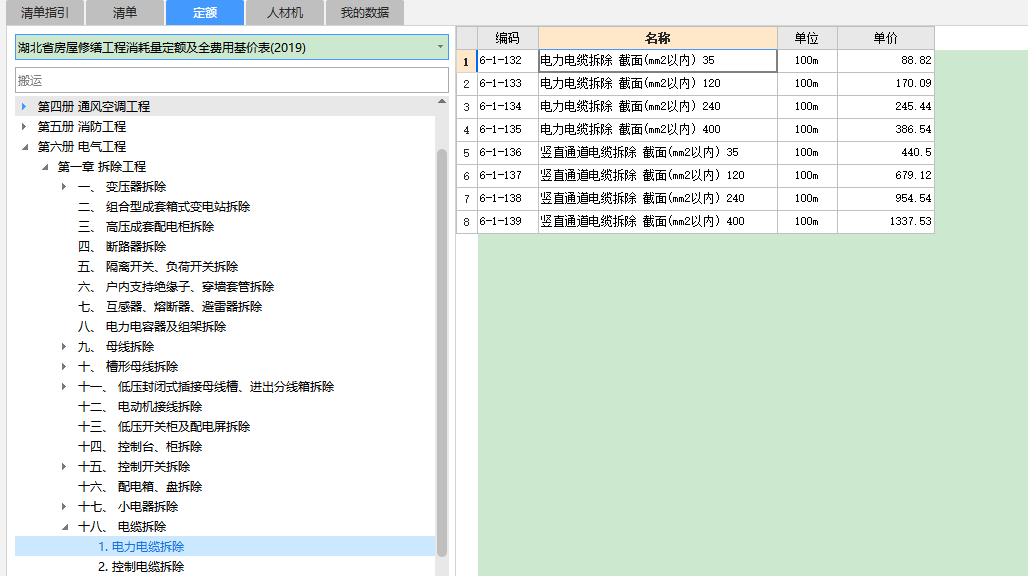Select 竖直通道电缆拆除 截面 240 name cell
Image resolution: width=1028 pixels, height=576 pixels.
tap(658, 199)
